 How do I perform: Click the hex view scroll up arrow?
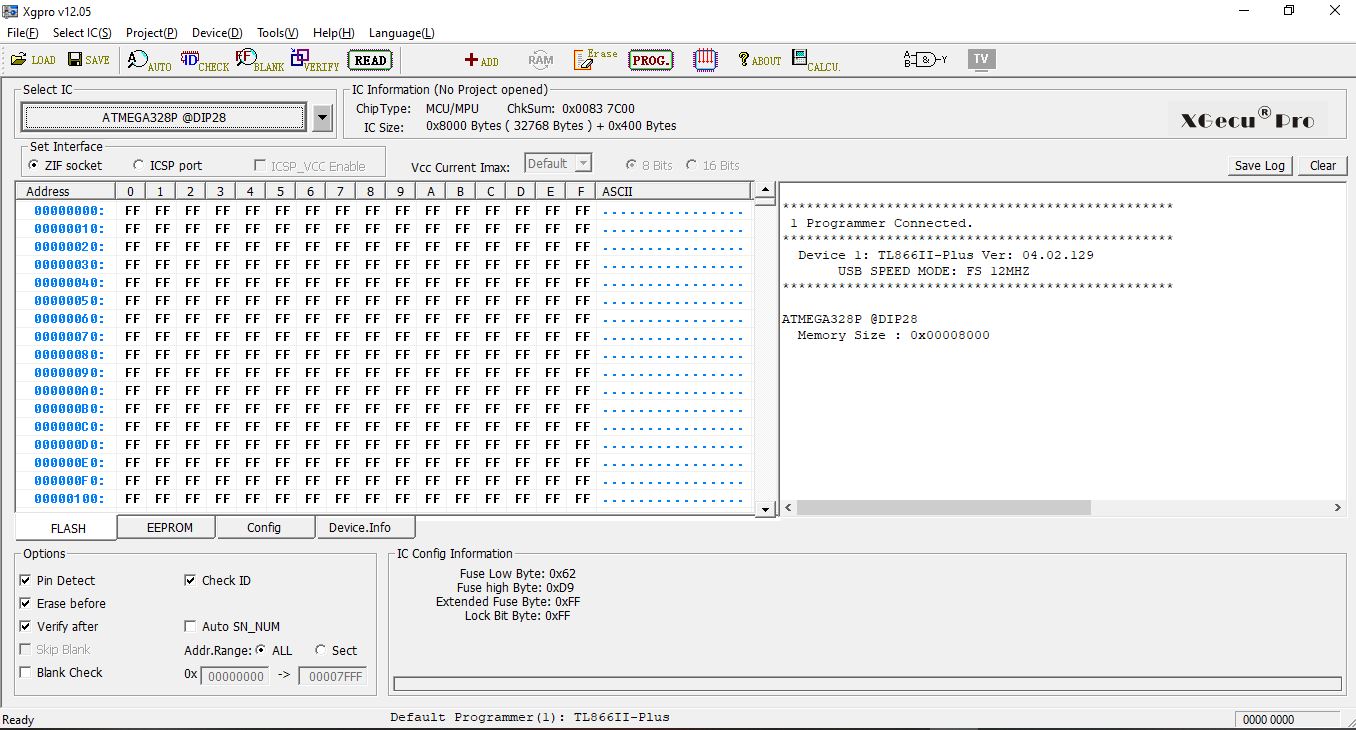coord(765,190)
